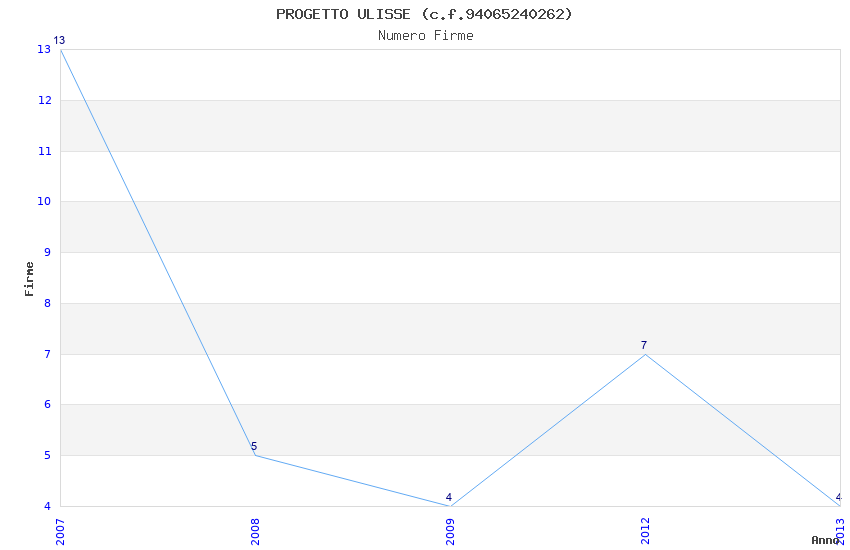Select the 2012 year on x-axis

pyautogui.click(x=645, y=530)
